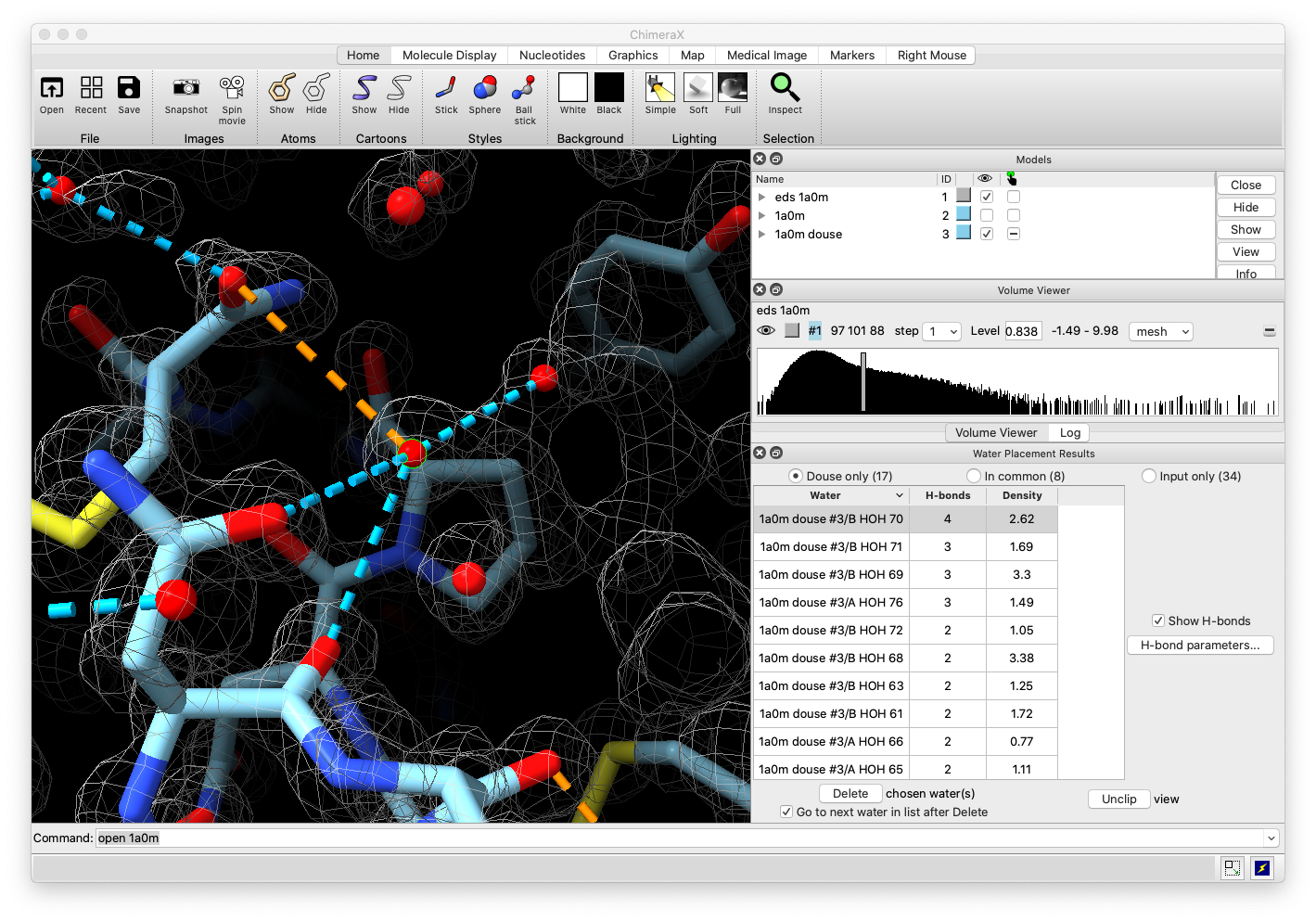This screenshot has height=921, width=1316.
Task: Set background to Black
Action: tap(609, 89)
